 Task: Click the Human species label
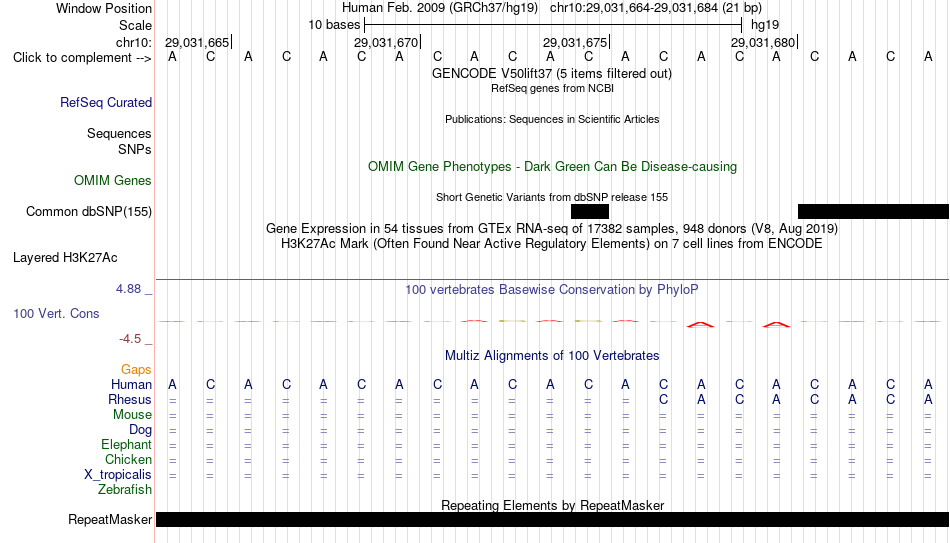pos(131,385)
